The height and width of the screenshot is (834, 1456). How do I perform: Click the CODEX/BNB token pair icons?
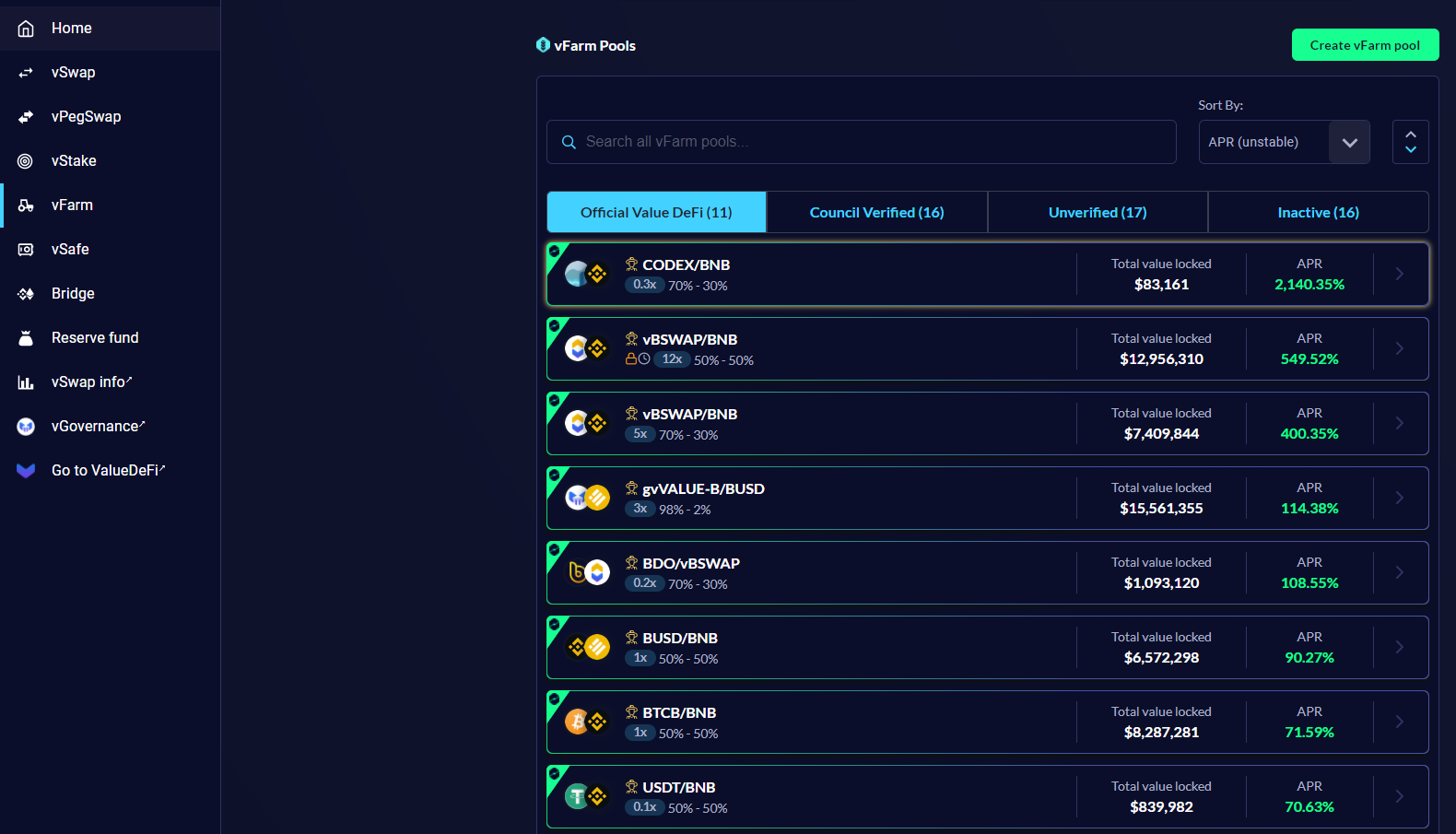pos(587,274)
